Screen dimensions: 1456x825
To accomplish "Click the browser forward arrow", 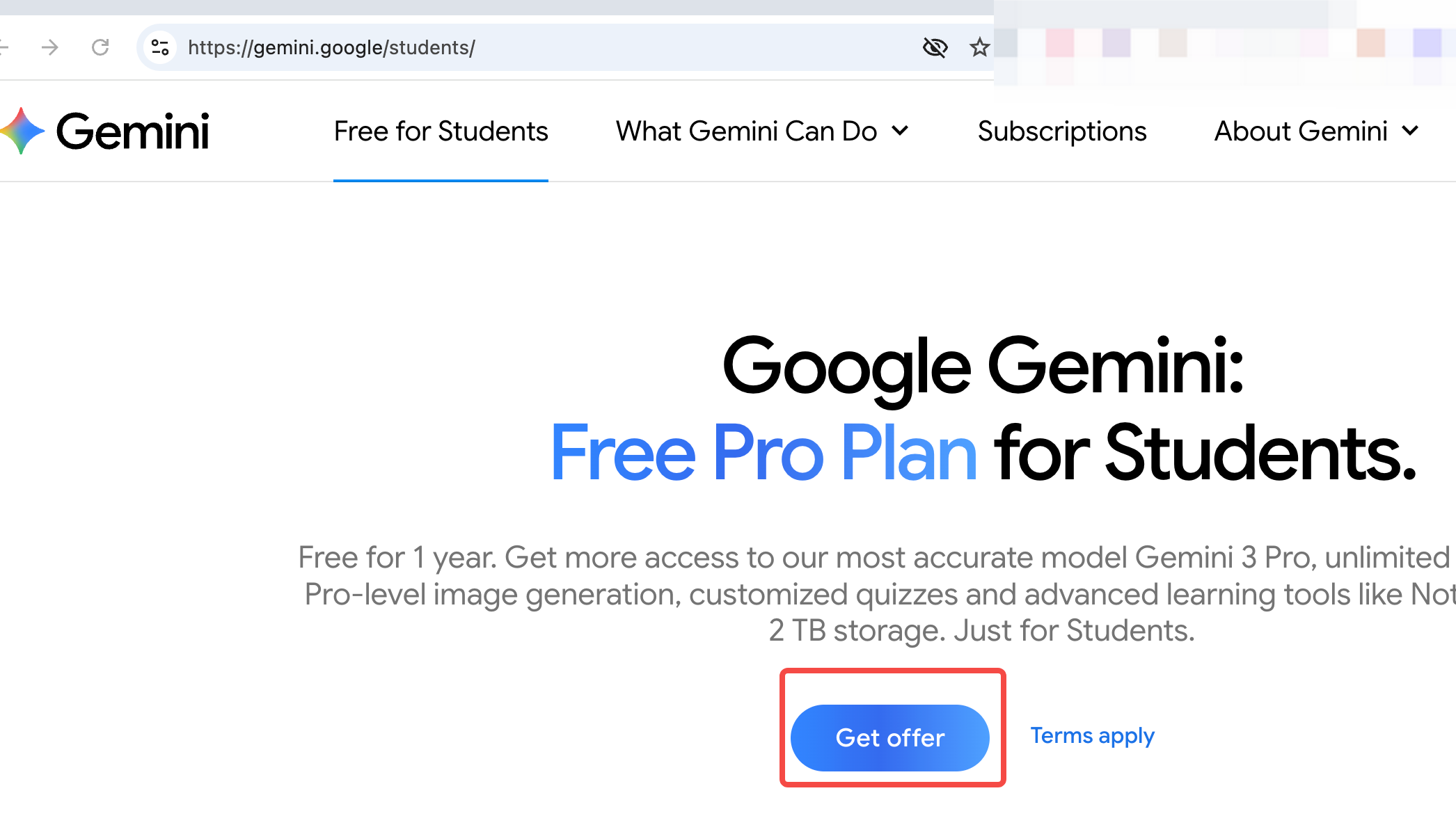I will (49, 47).
